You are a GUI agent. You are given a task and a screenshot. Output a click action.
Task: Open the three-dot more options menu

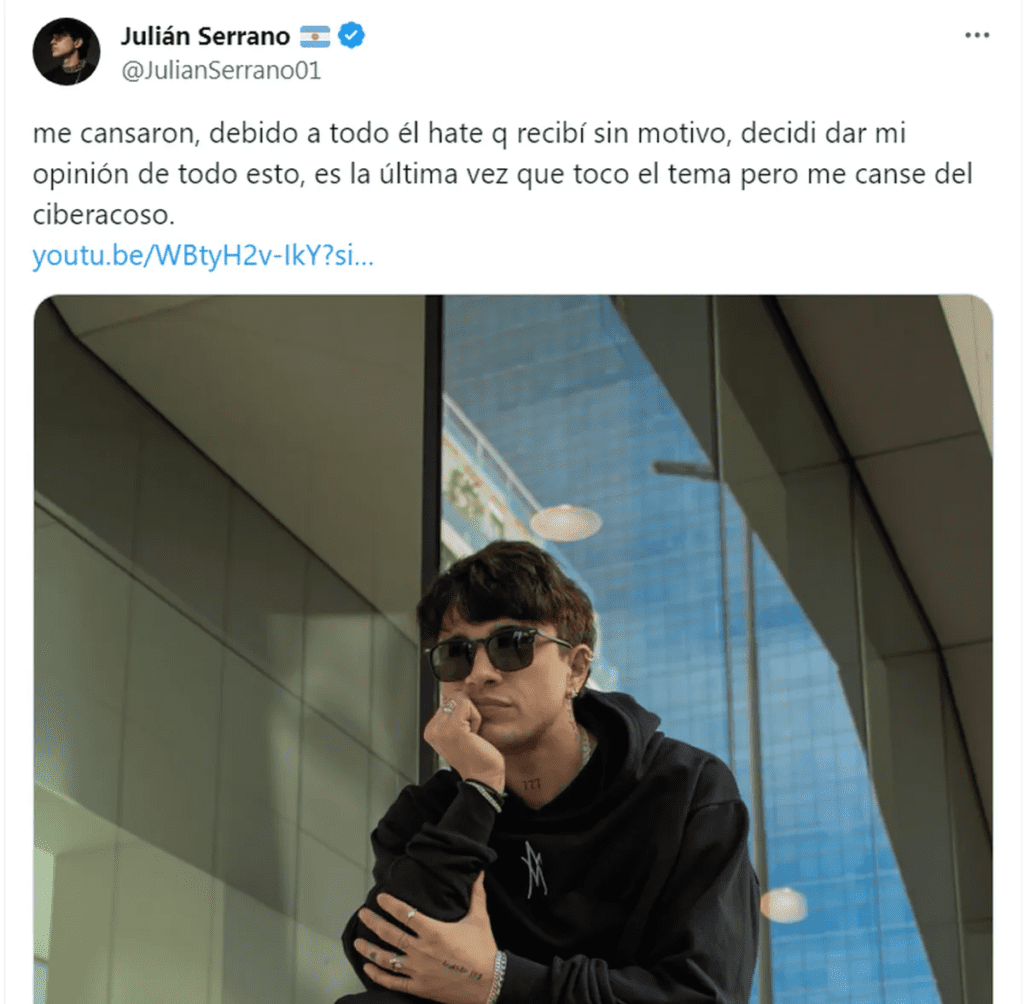click(977, 35)
